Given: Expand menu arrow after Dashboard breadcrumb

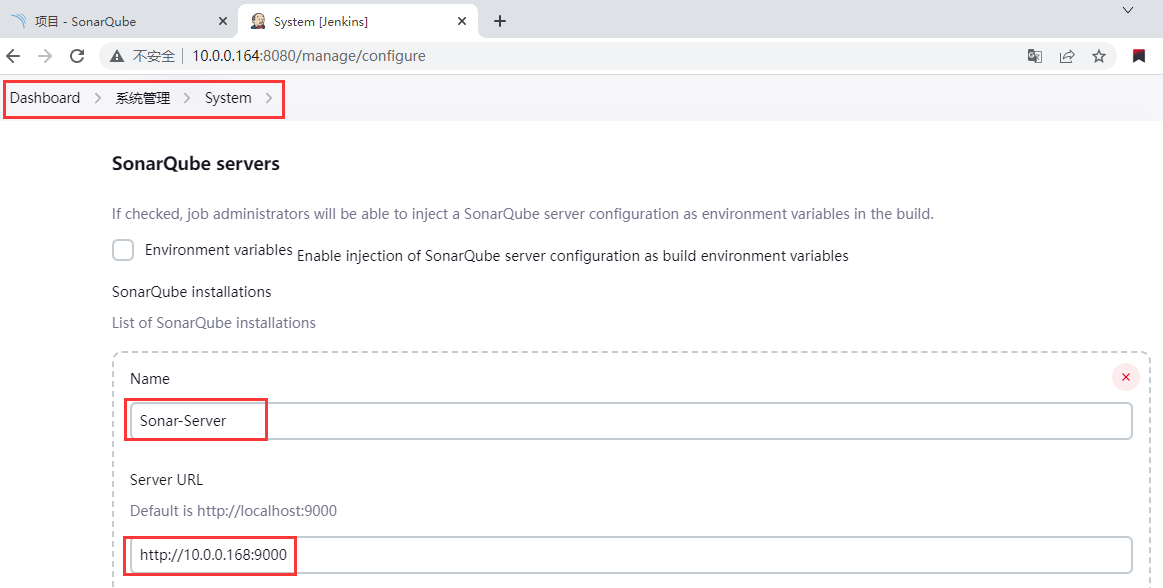Looking at the screenshot, I should [98, 98].
